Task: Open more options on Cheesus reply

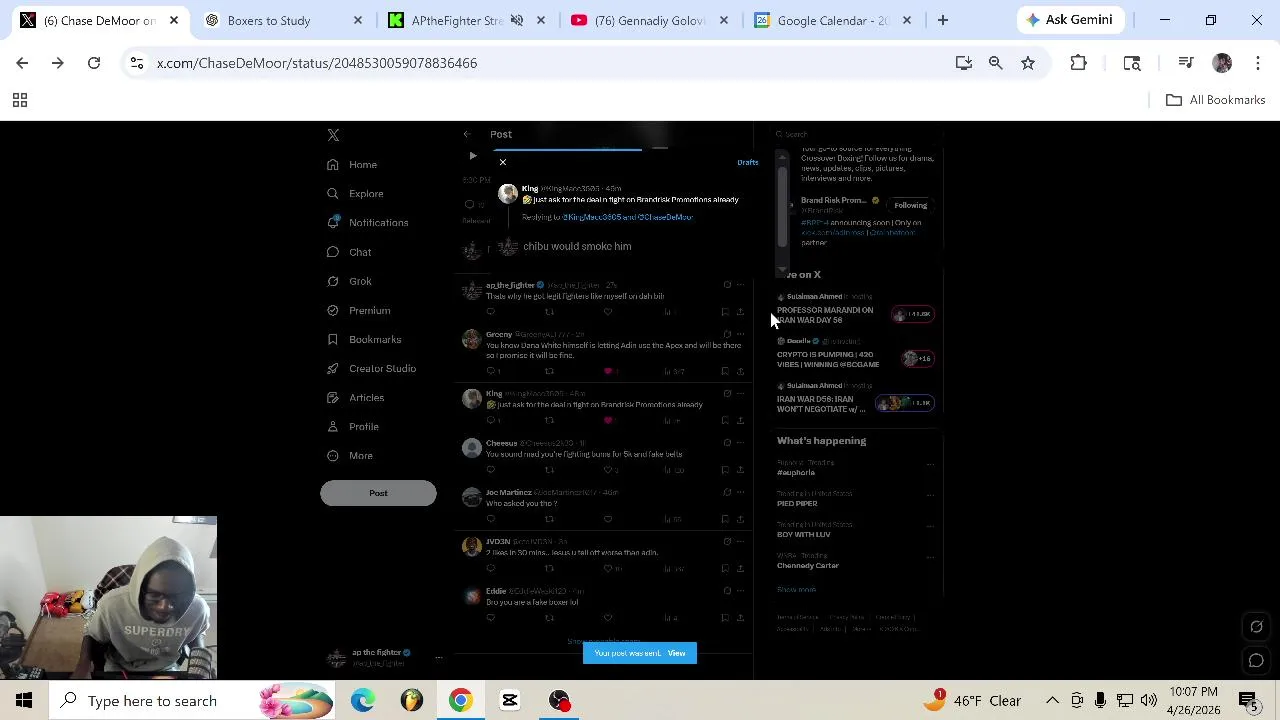Action: point(740,443)
